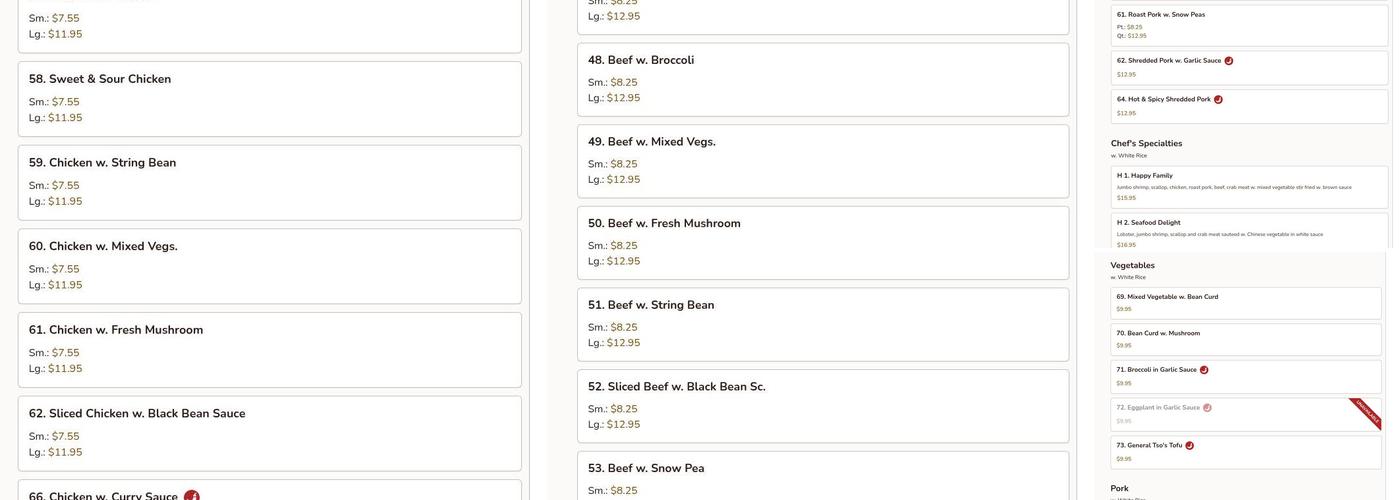
Task: Click spicy icon beside Eggplant in Garlic Sauce
Action: coord(1207,408)
